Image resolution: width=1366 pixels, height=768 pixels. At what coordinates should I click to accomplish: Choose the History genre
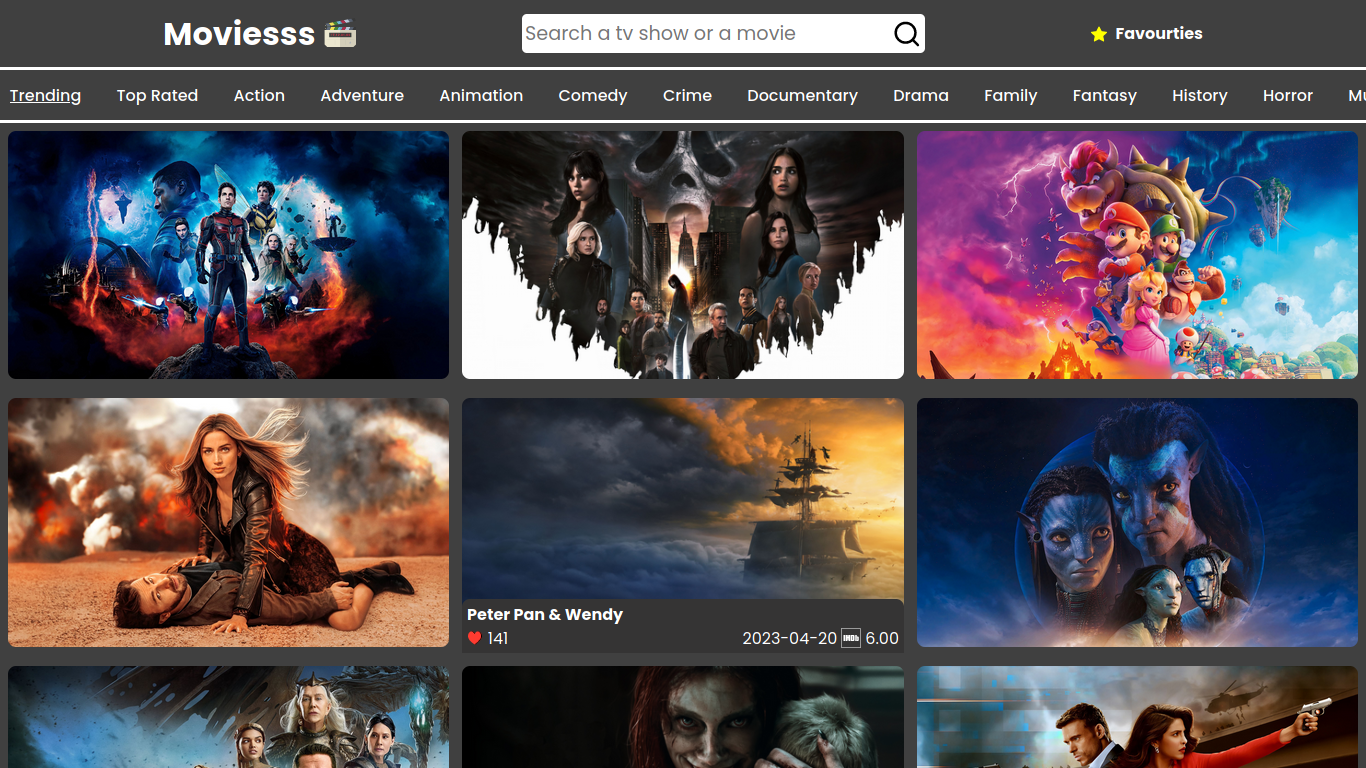coord(1199,96)
